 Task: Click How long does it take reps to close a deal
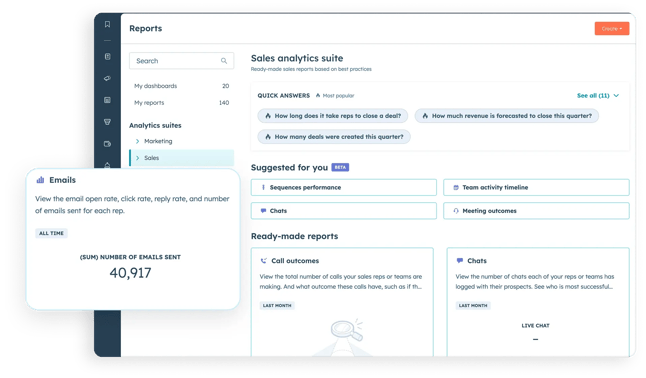(x=332, y=116)
